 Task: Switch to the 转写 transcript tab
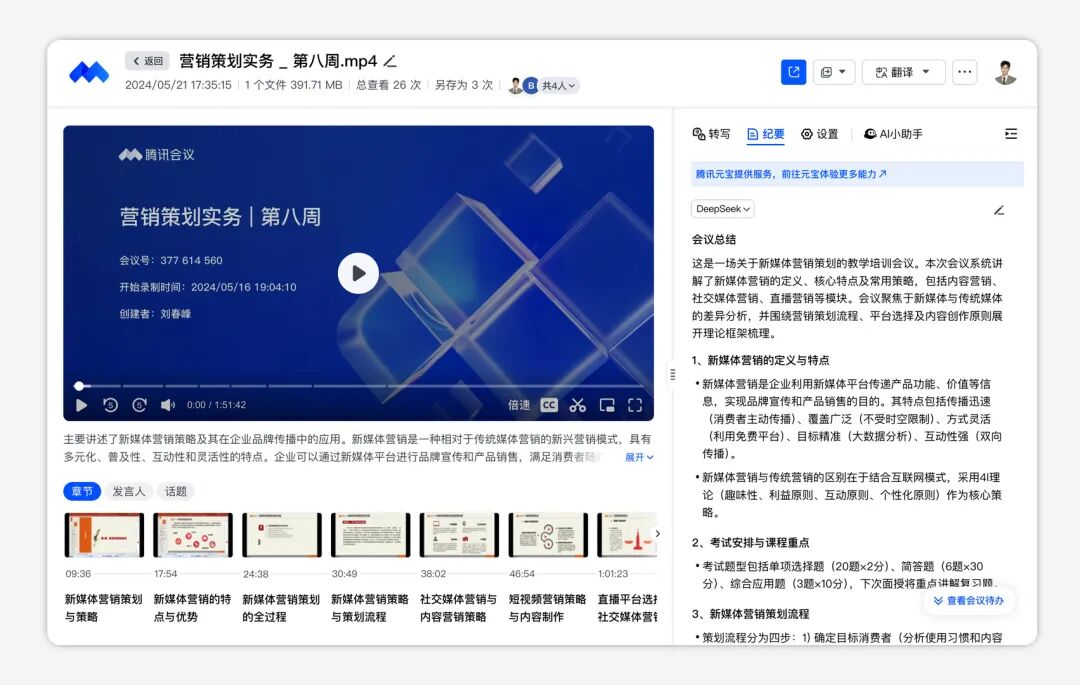coord(711,134)
